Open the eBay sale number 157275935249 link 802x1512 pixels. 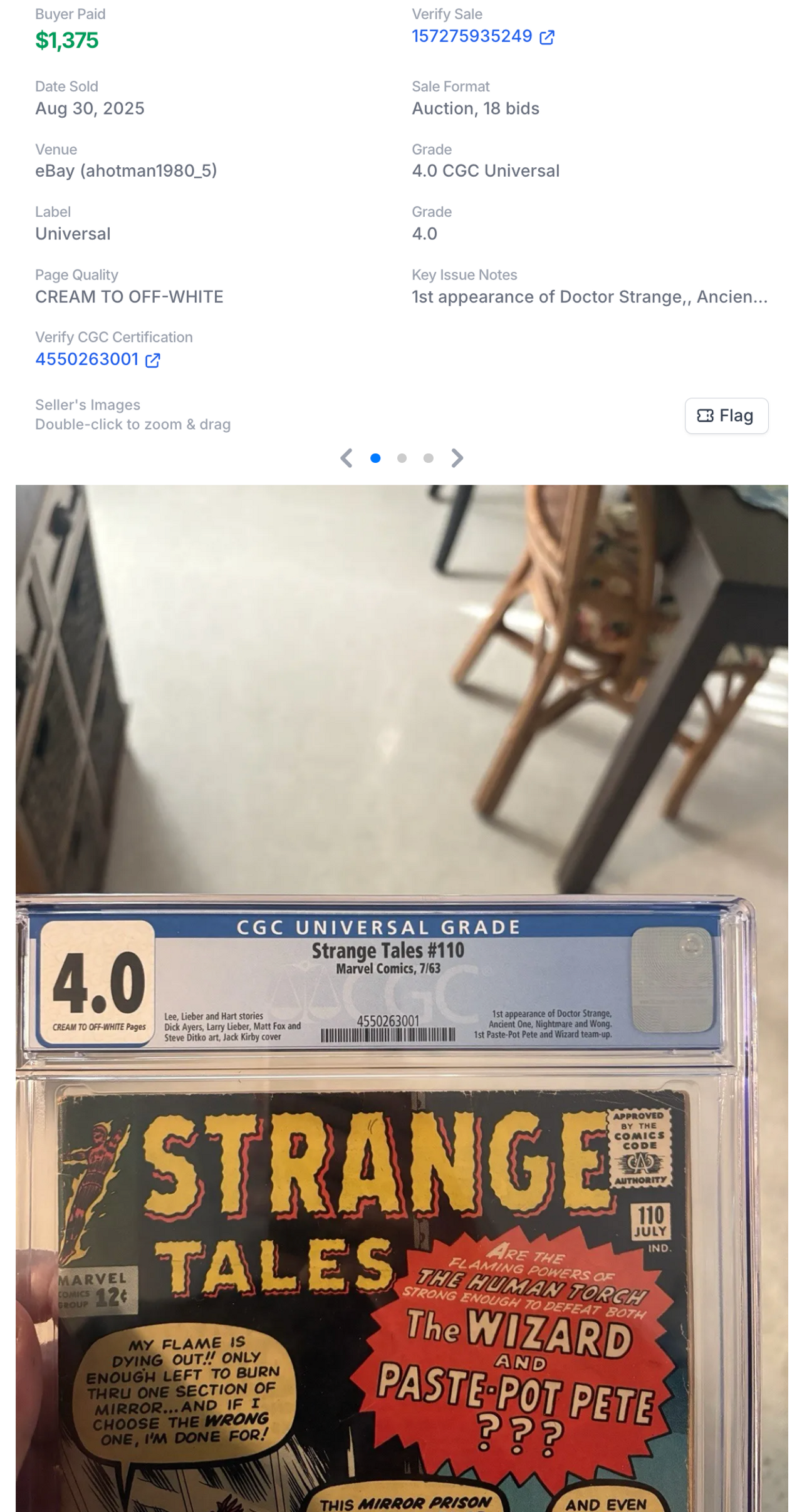[x=472, y=36]
